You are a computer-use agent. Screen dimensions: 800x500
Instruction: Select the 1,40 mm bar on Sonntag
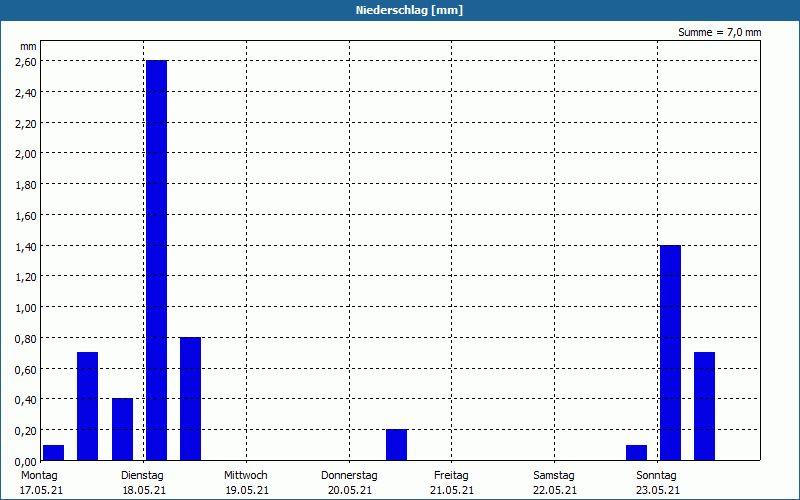tap(670, 353)
